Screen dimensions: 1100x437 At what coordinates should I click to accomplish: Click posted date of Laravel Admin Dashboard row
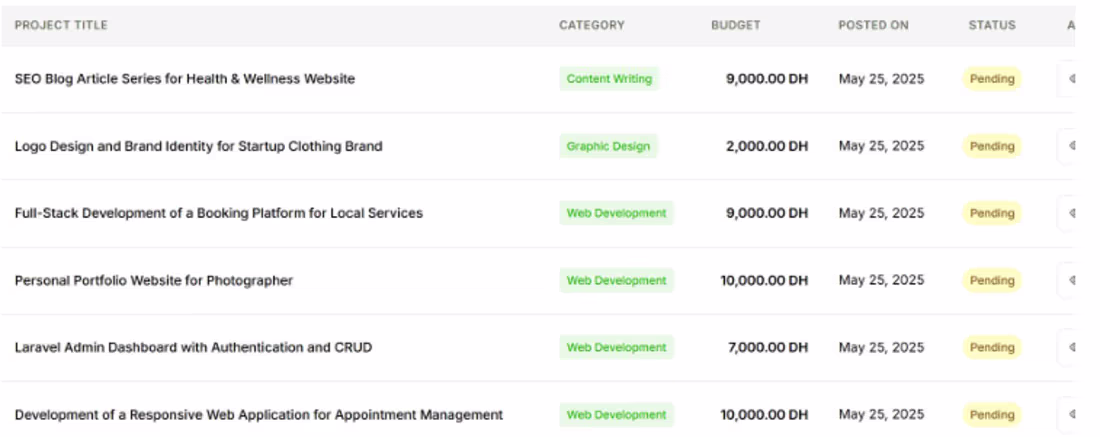881,347
